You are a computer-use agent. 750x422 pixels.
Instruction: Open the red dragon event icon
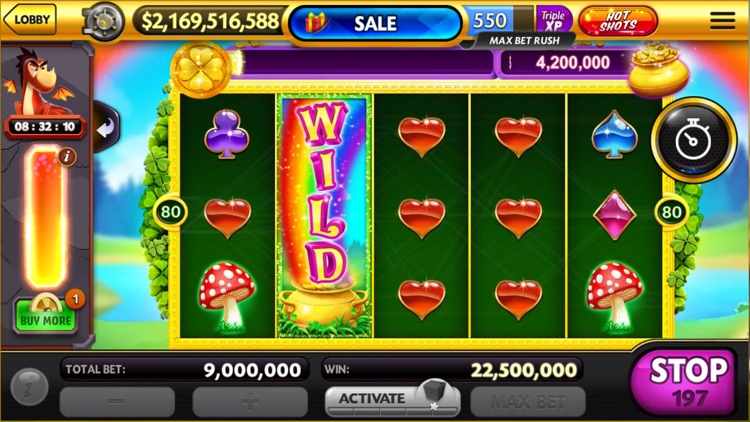click(39, 81)
